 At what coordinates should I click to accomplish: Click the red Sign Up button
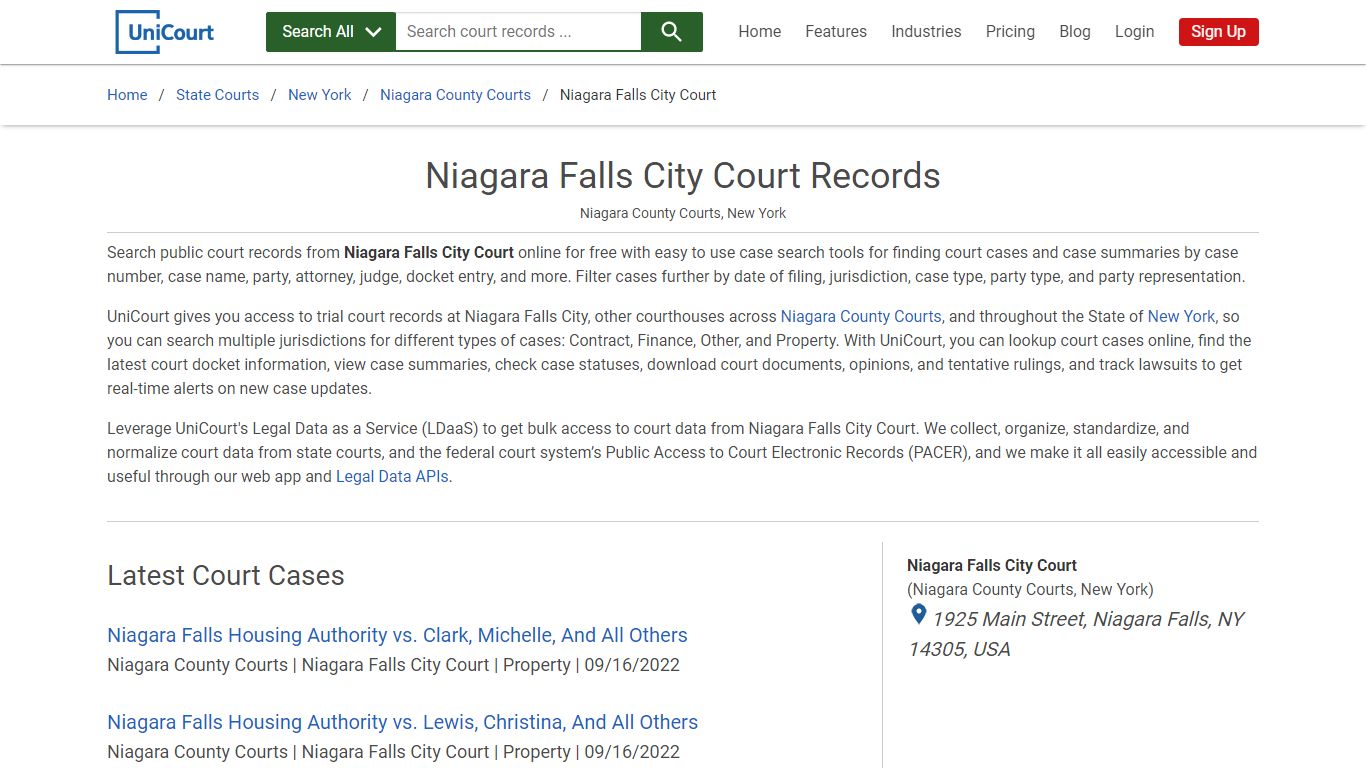coord(1218,32)
